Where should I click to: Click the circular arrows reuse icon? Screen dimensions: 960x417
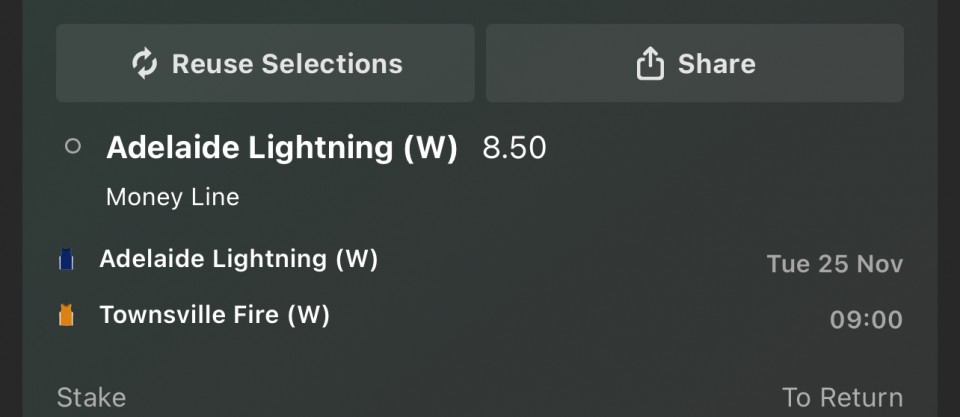(x=145, y=64)
